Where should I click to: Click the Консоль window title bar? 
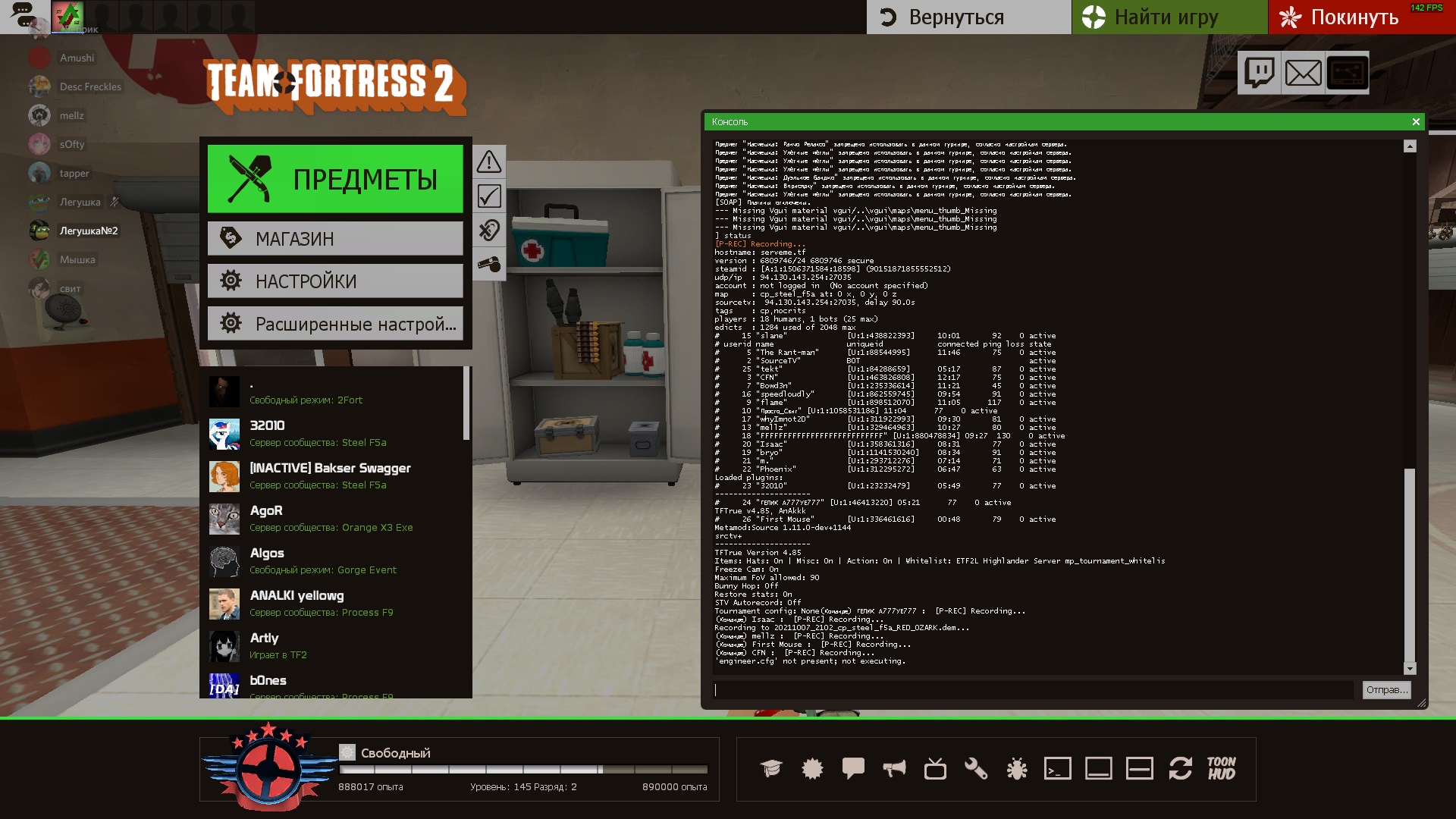point(1063,121)
